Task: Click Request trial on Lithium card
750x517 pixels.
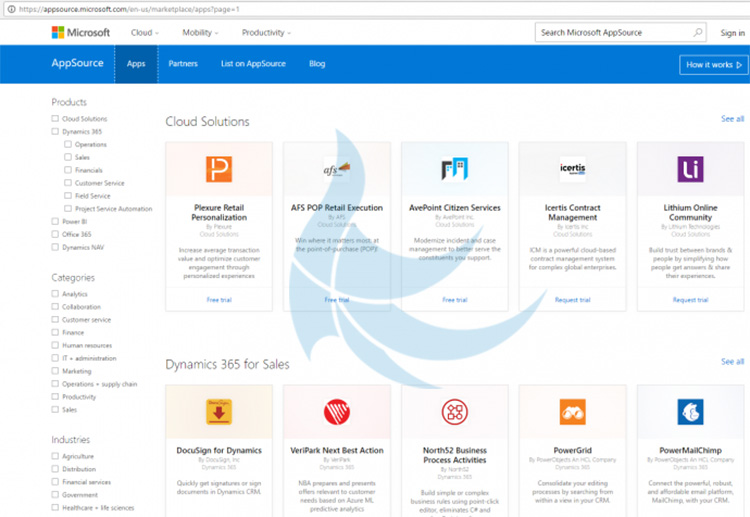Action: pos(690,300)
